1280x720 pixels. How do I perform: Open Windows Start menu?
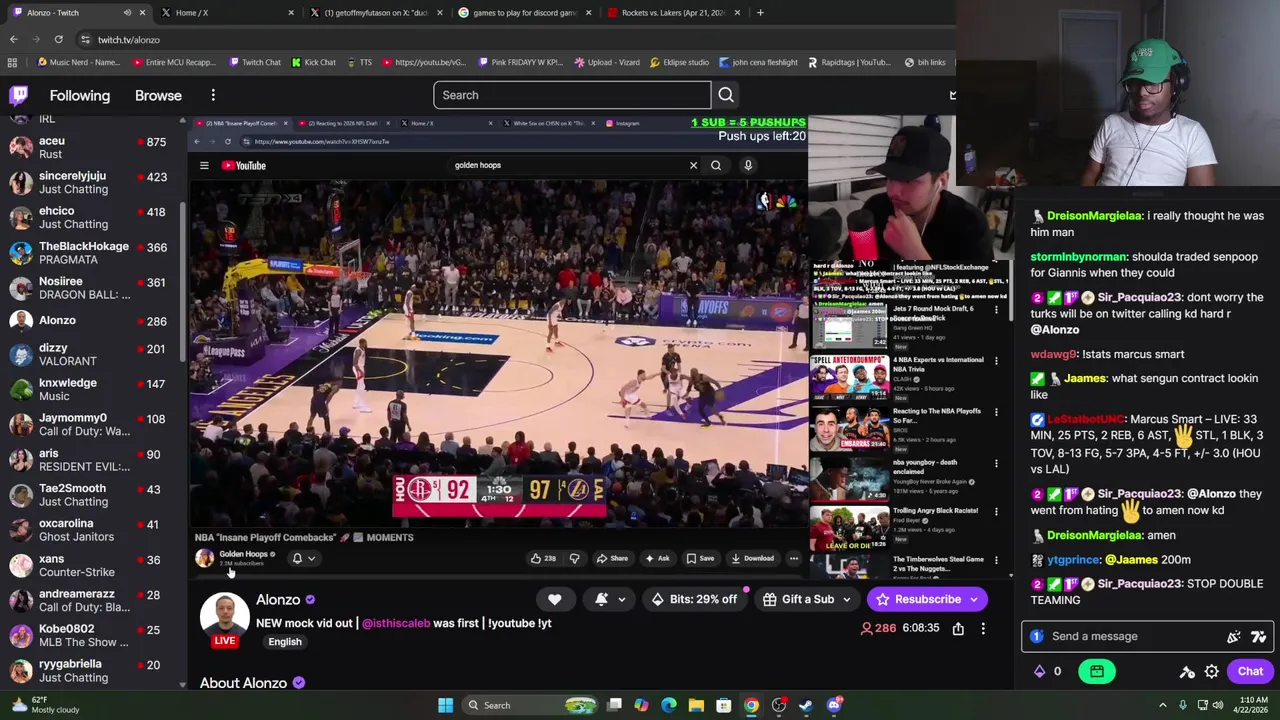445,705
